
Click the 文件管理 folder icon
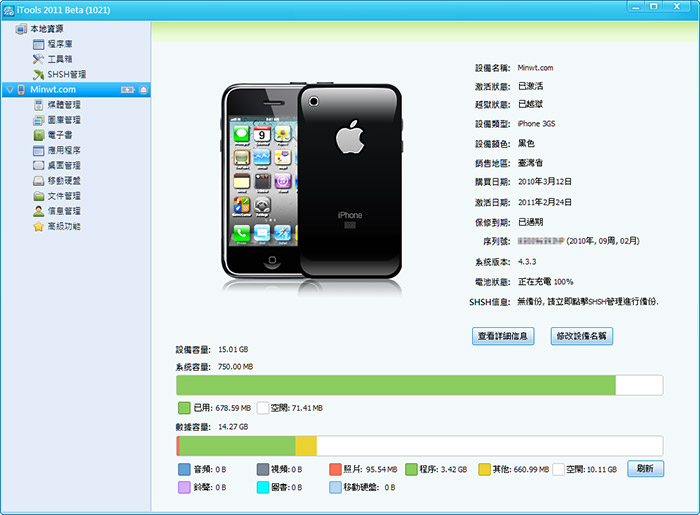point(38,196)
